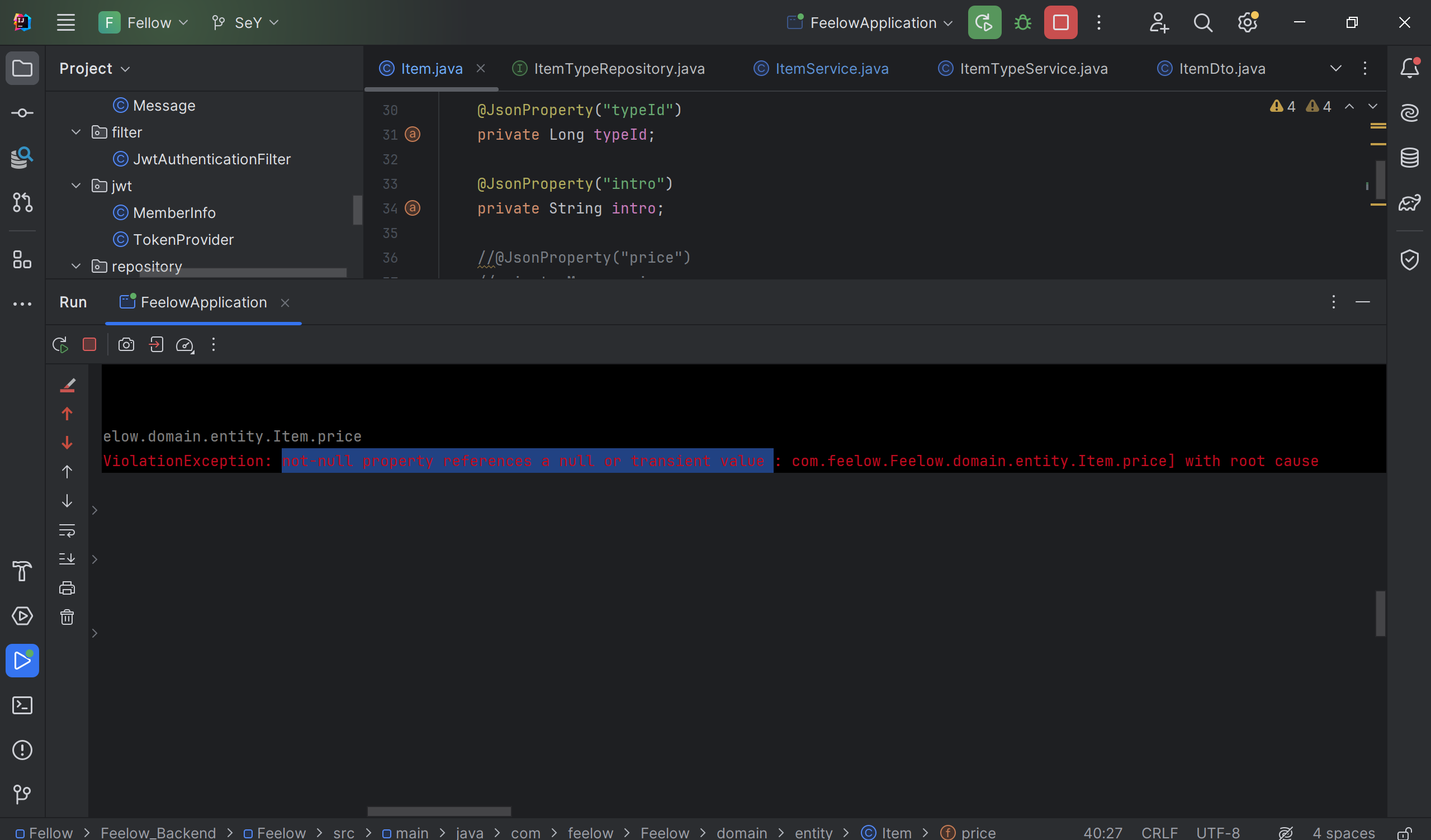Switch to the ItemService.java editor tab

831,69
